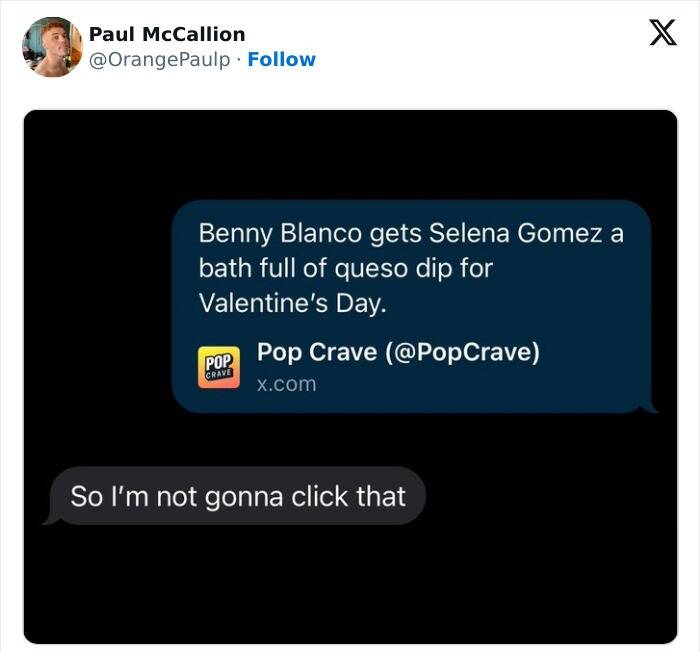This screenshot has width=700, height=652.
Task: Click the word "gets" in the blue bubble
Action: coord(395,233)
